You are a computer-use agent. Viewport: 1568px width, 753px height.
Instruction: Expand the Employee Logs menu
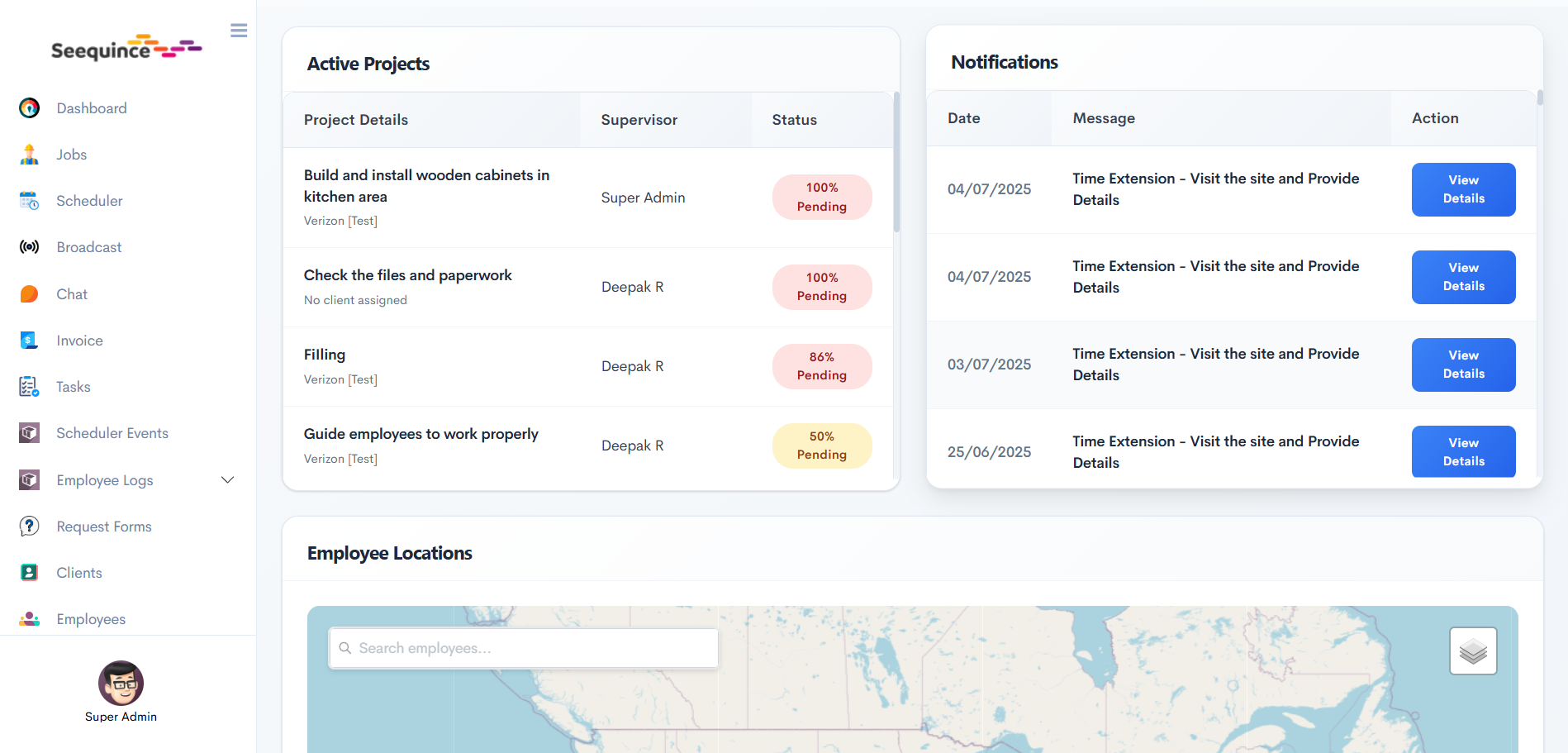pyautogui.click(x=227, y=479)
